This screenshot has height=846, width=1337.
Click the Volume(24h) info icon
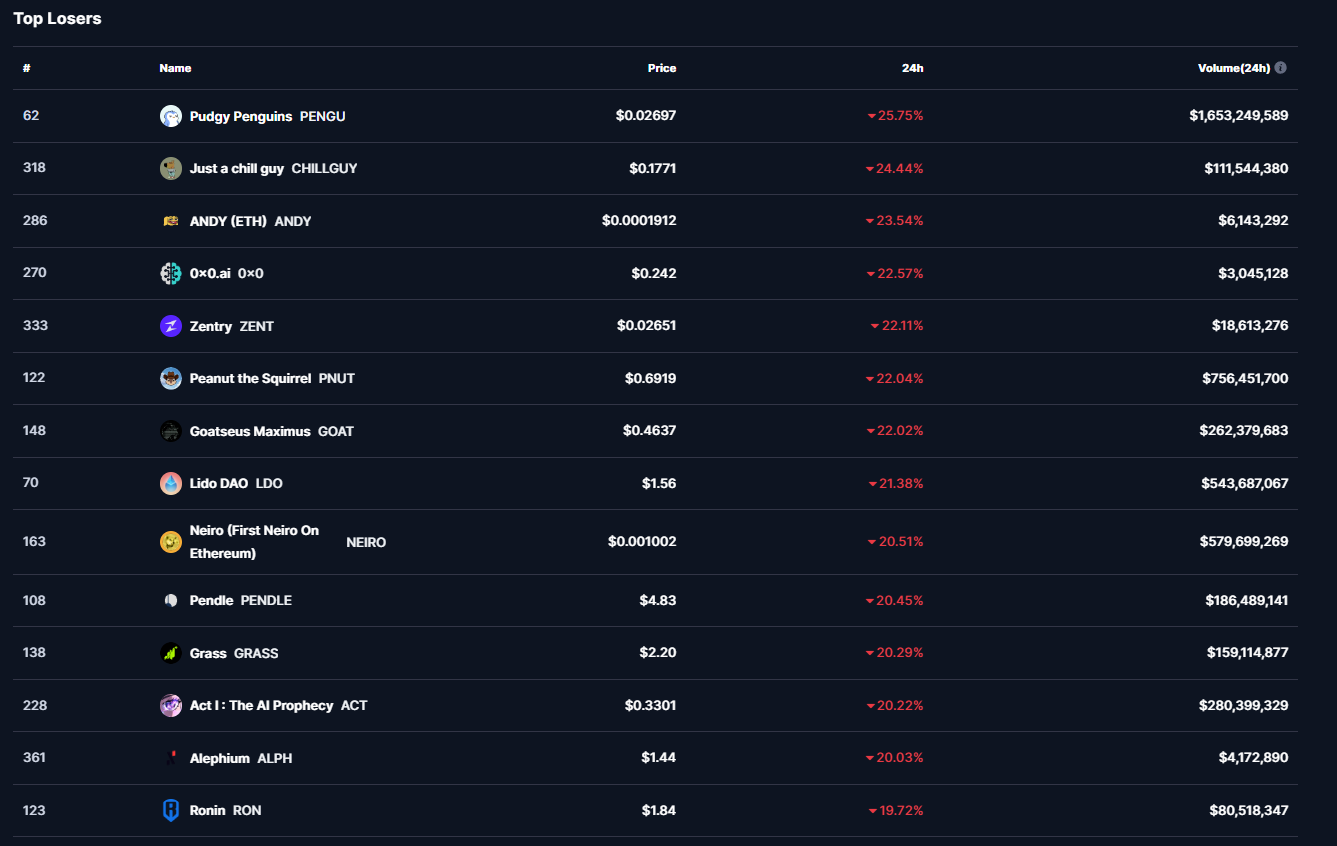click(x=1281, y=68)
